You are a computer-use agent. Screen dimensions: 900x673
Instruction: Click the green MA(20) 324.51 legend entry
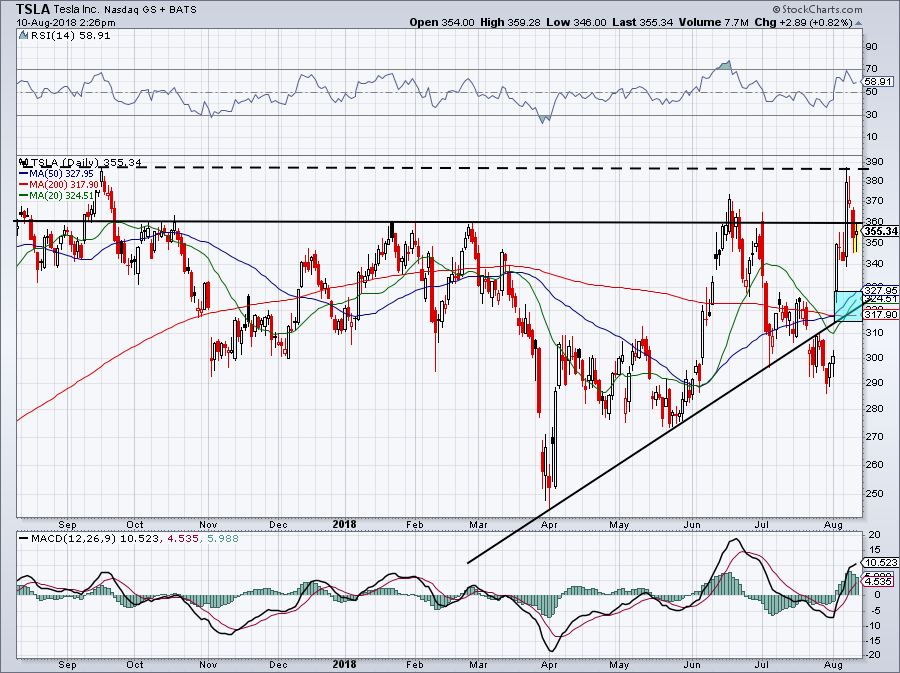pos(56,196)
